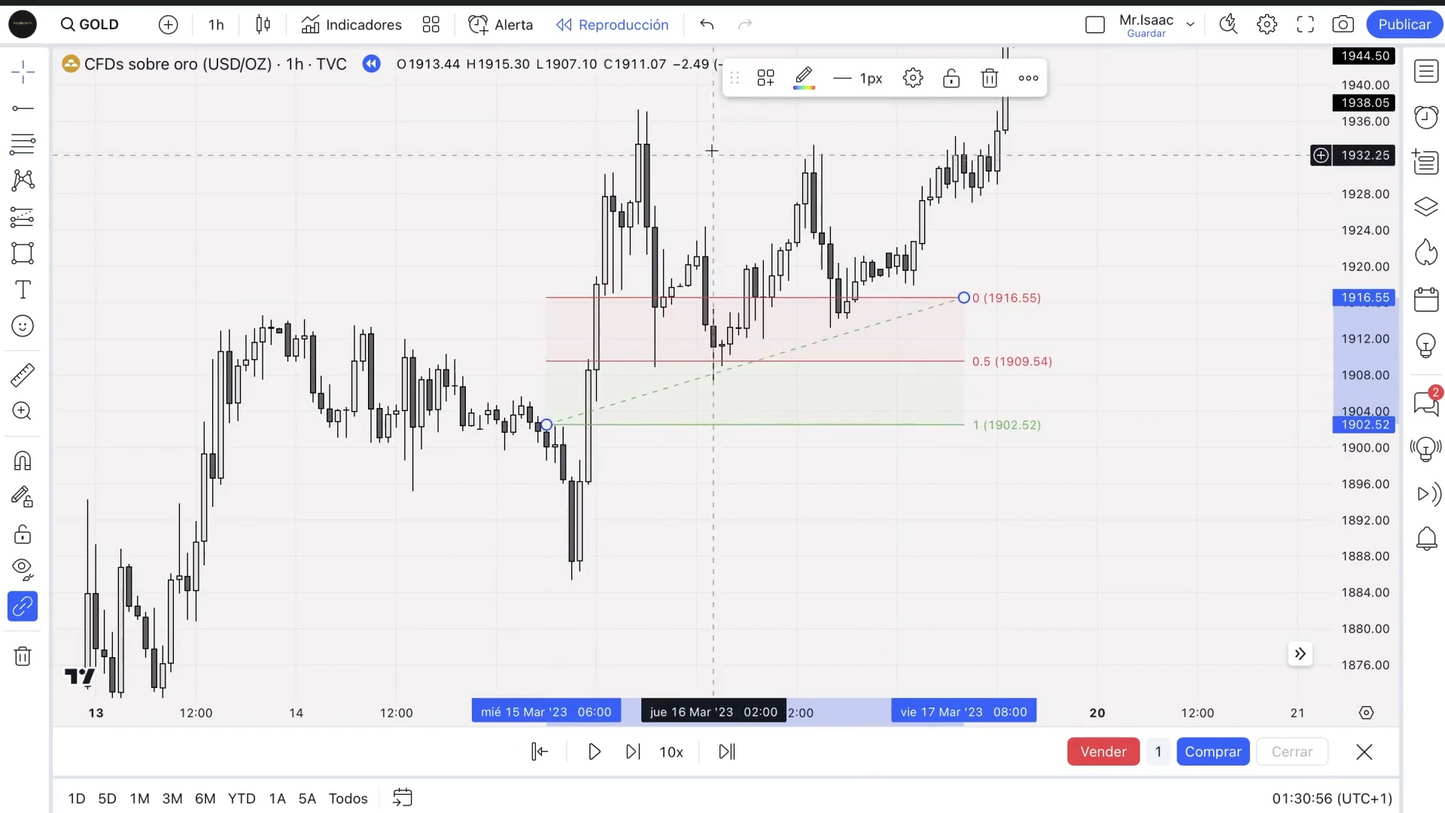Screen dimensions: 1445x813
Task: Open the Indicadores menu
Action: click(351, 24)
